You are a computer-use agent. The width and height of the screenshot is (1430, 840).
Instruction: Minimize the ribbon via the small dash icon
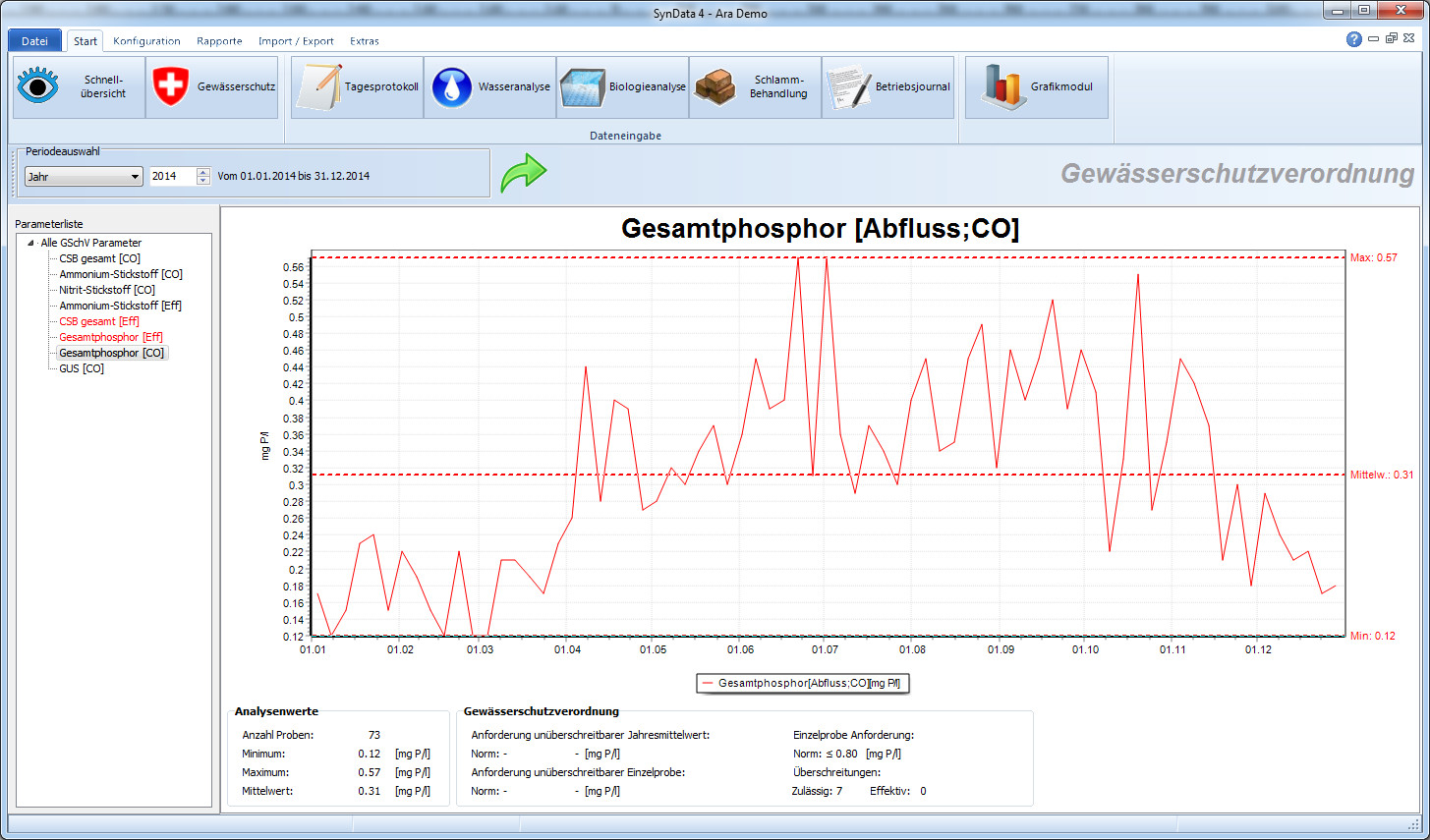(1374, 39)
